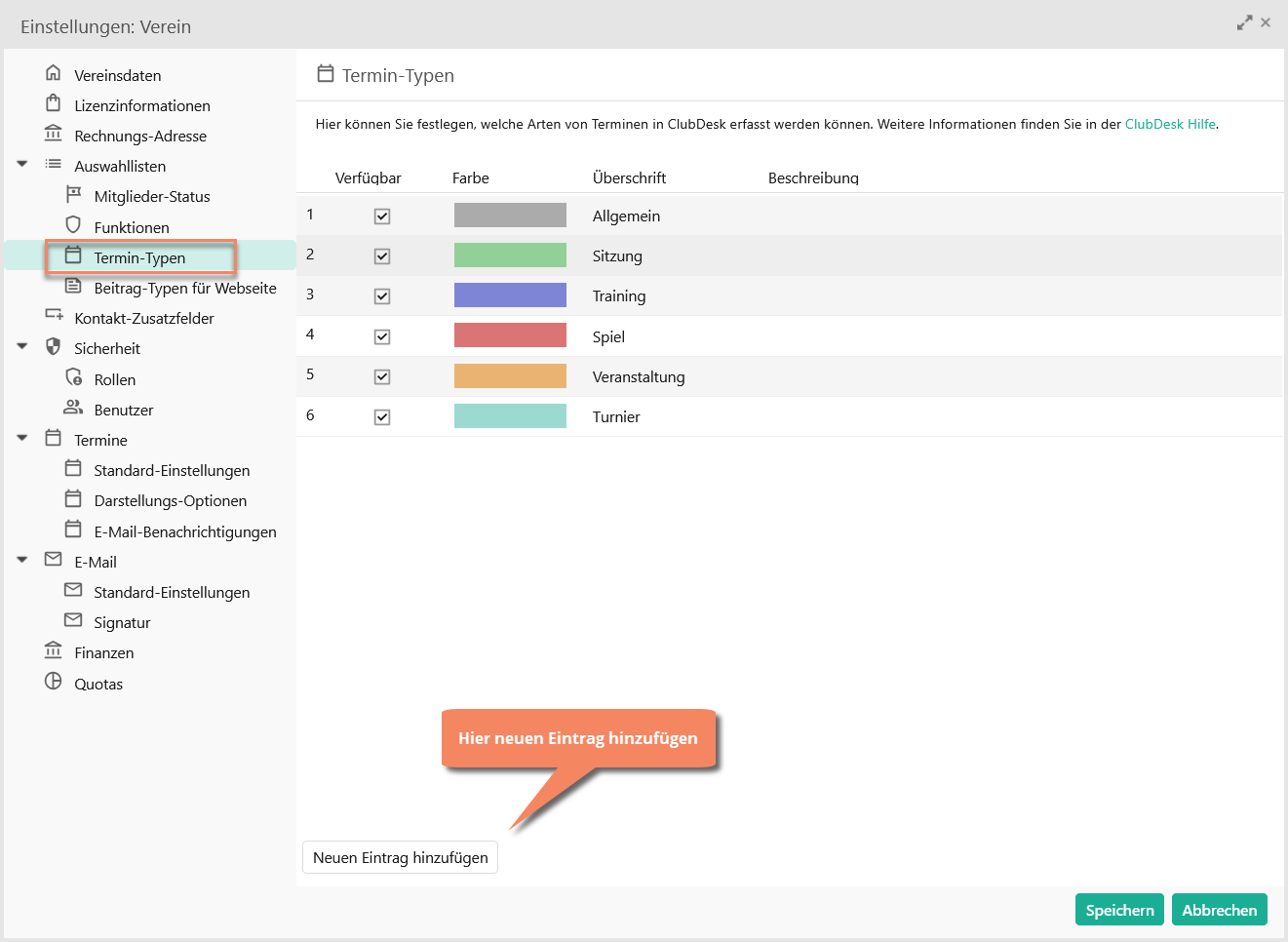The image size is (1288, 942).
Task: Click the Mitglieder-Status flag icon
Action: click(x=73, y=194)
